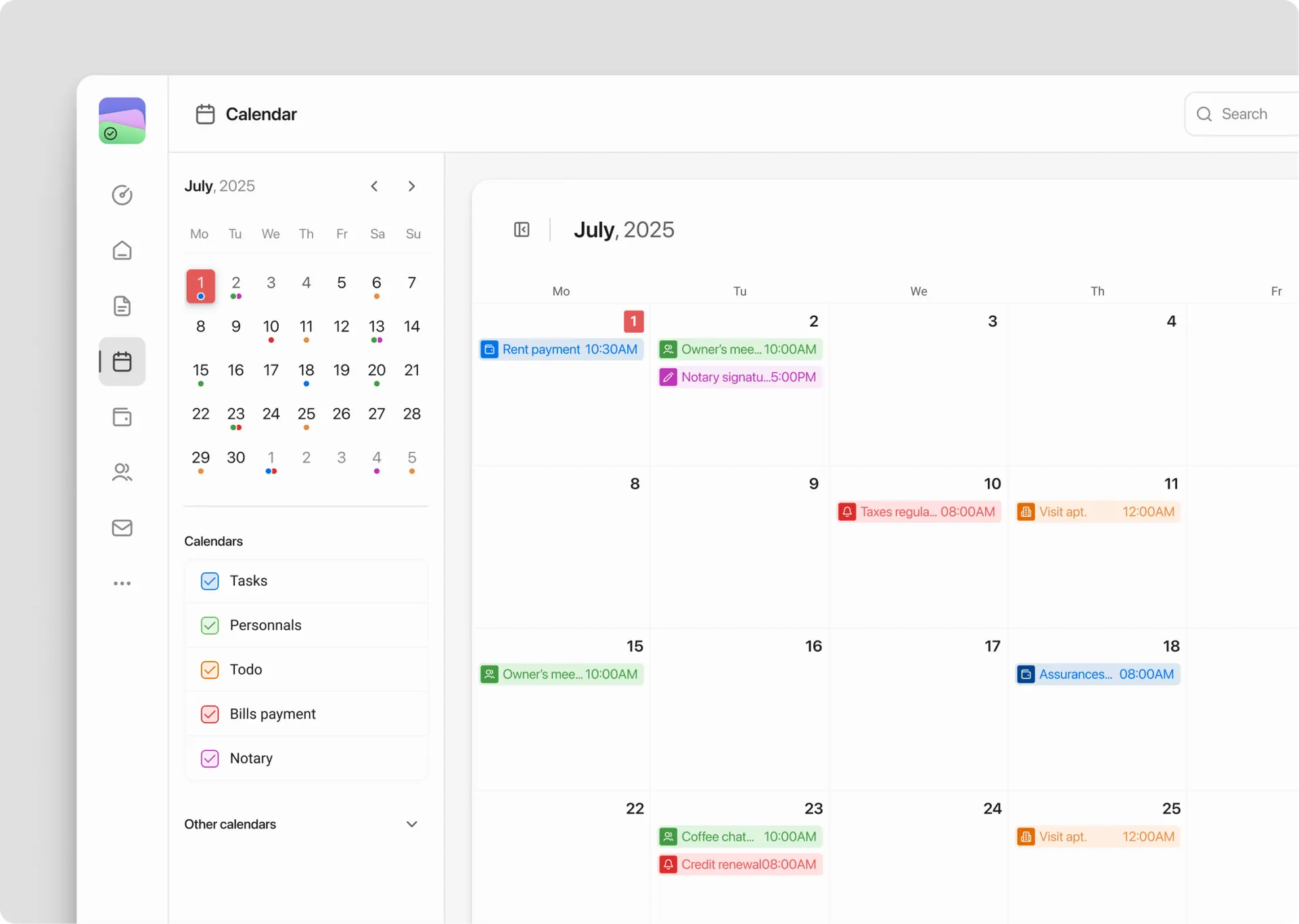Click the Taxes regula... bell icon
This screenshot has width=1299, height=924.
(x=847, y=512)
